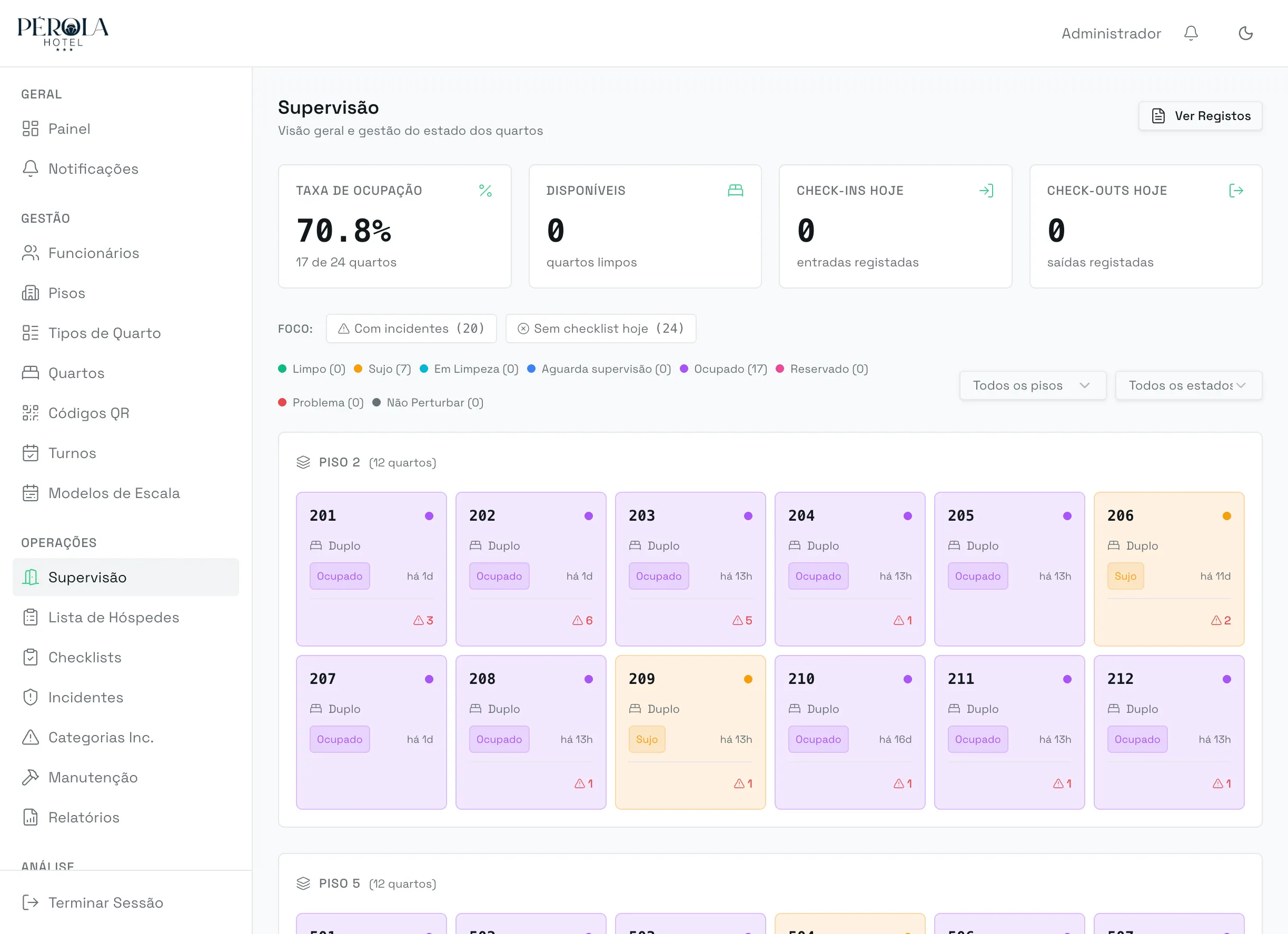This screenshot has height=934, width=1288.
Task: Click the Tipos de Quarto list icon
Action: [30, 333]
